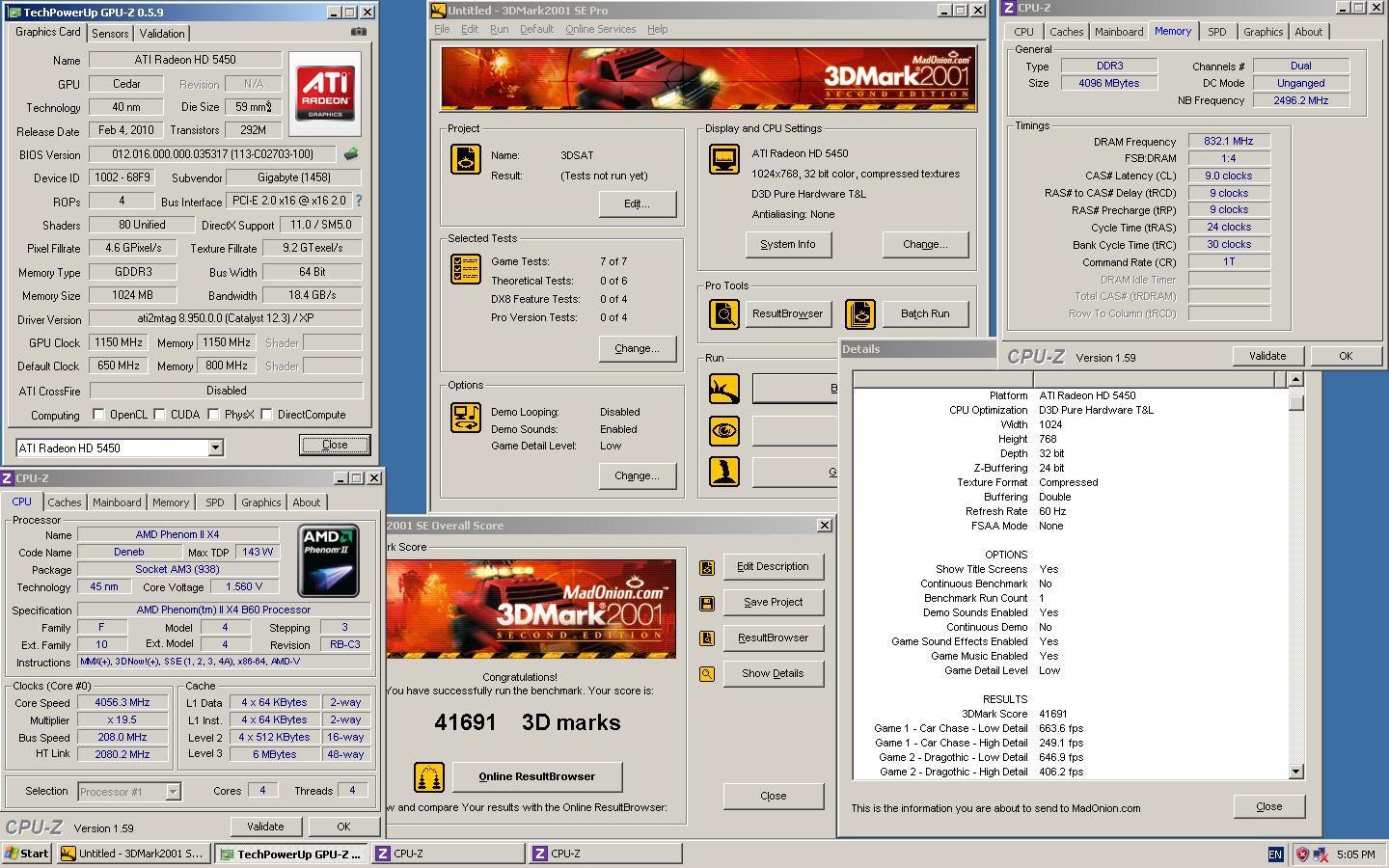This screenshot has width=1389, height=868.
Task: Click the Demo eye icon in Run section
Action: [x=724, y=430]
